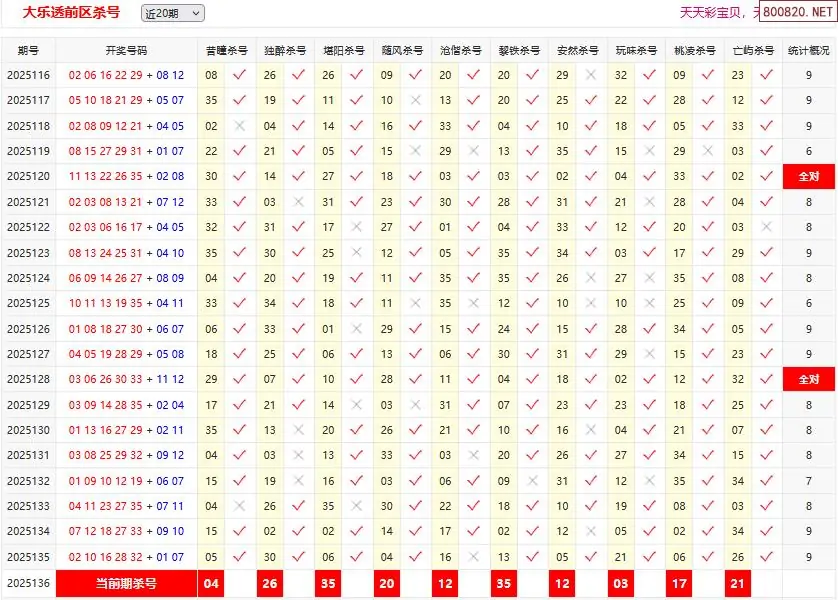Click the 期号 column header

28,50
